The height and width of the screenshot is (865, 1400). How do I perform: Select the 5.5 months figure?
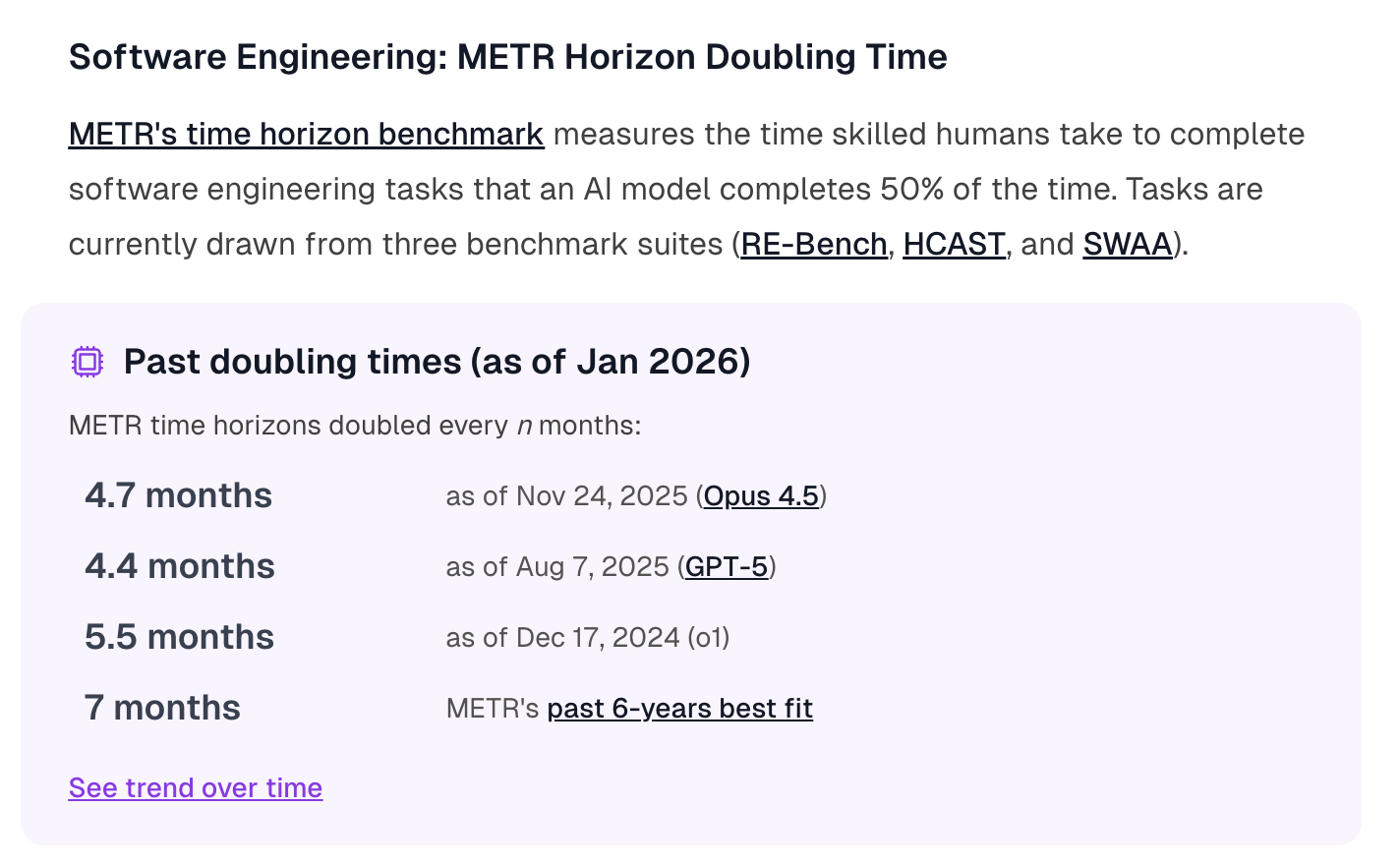click(179, 637)
